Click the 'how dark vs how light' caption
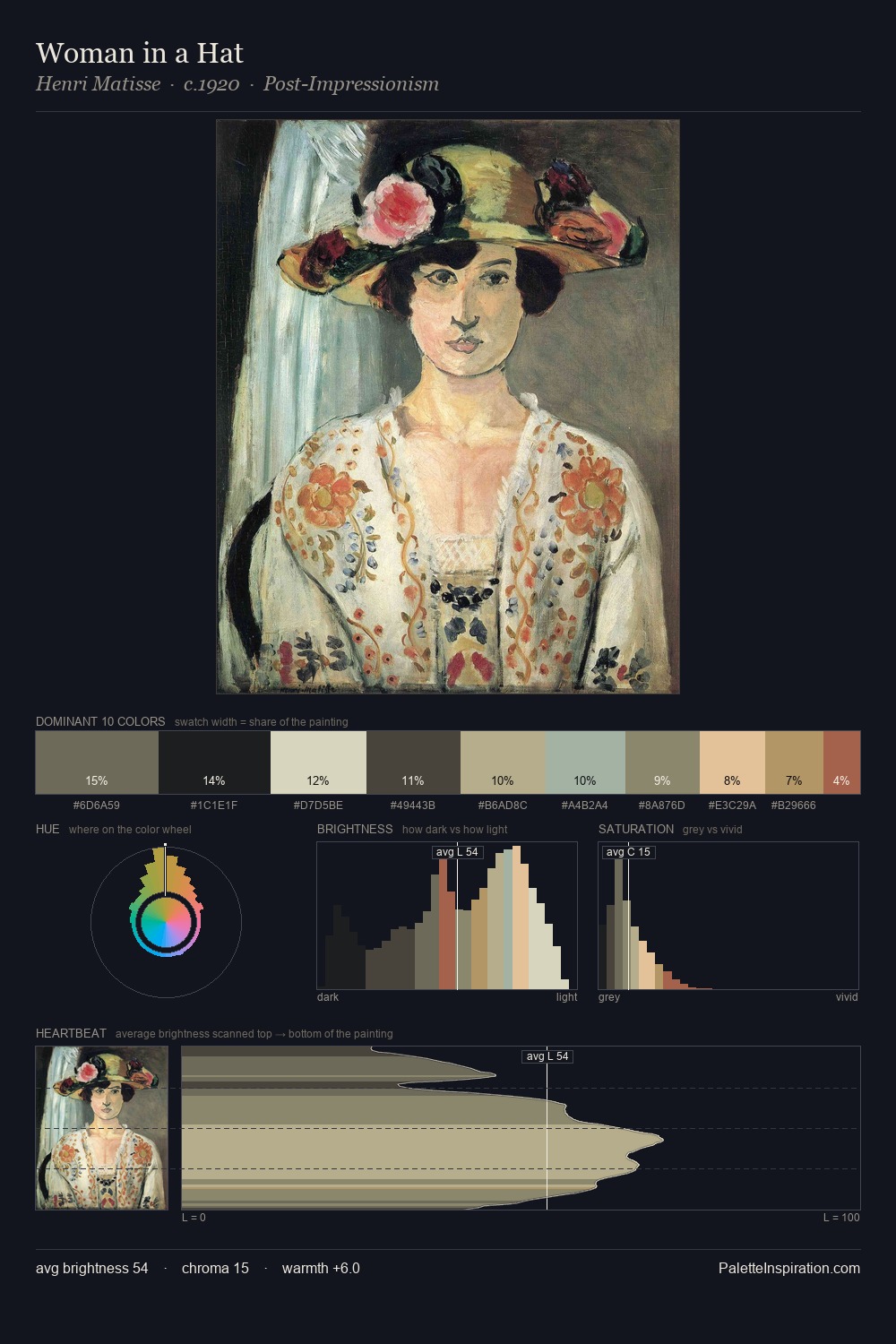 pyautogui.click(x=455, y=830)
